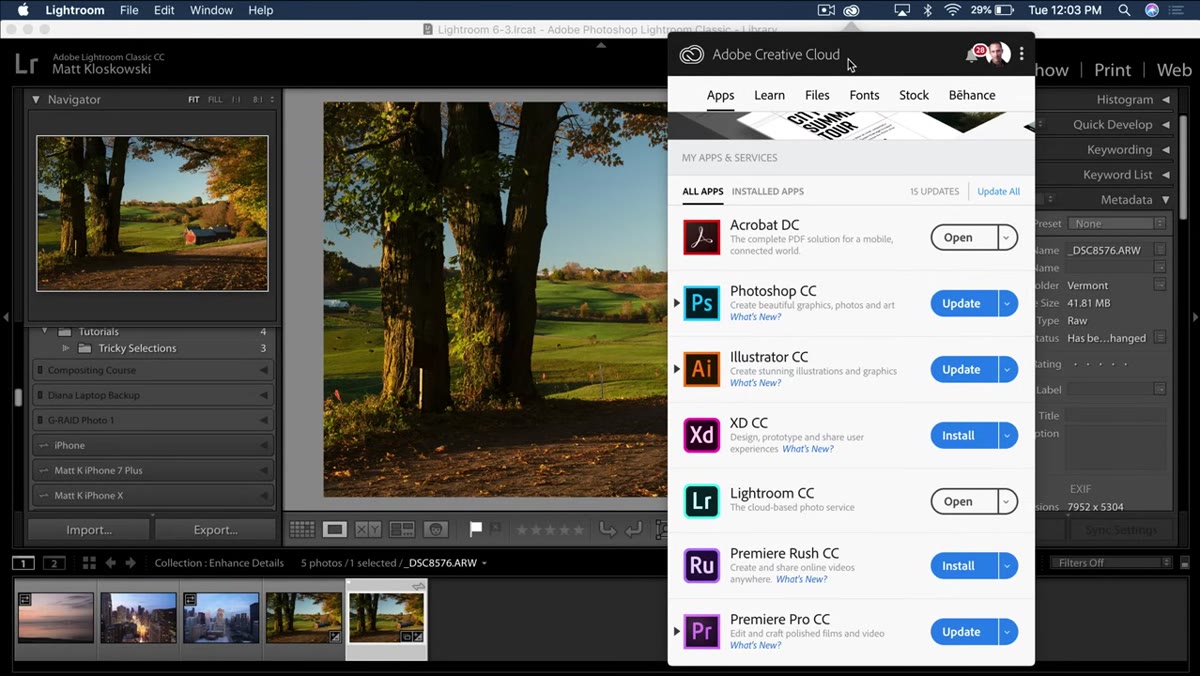Open Creative Cloud notifications bell

[971, 55]
